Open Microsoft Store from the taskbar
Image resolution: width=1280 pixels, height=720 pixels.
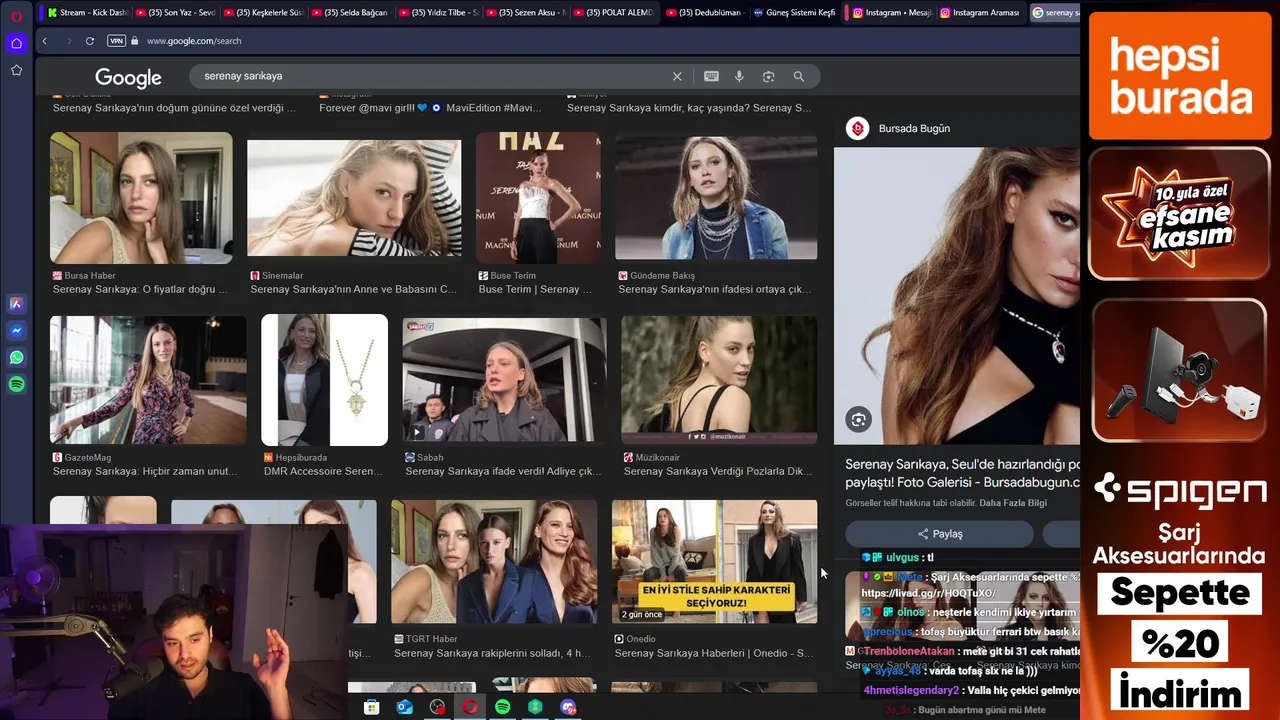click(371, 707)
